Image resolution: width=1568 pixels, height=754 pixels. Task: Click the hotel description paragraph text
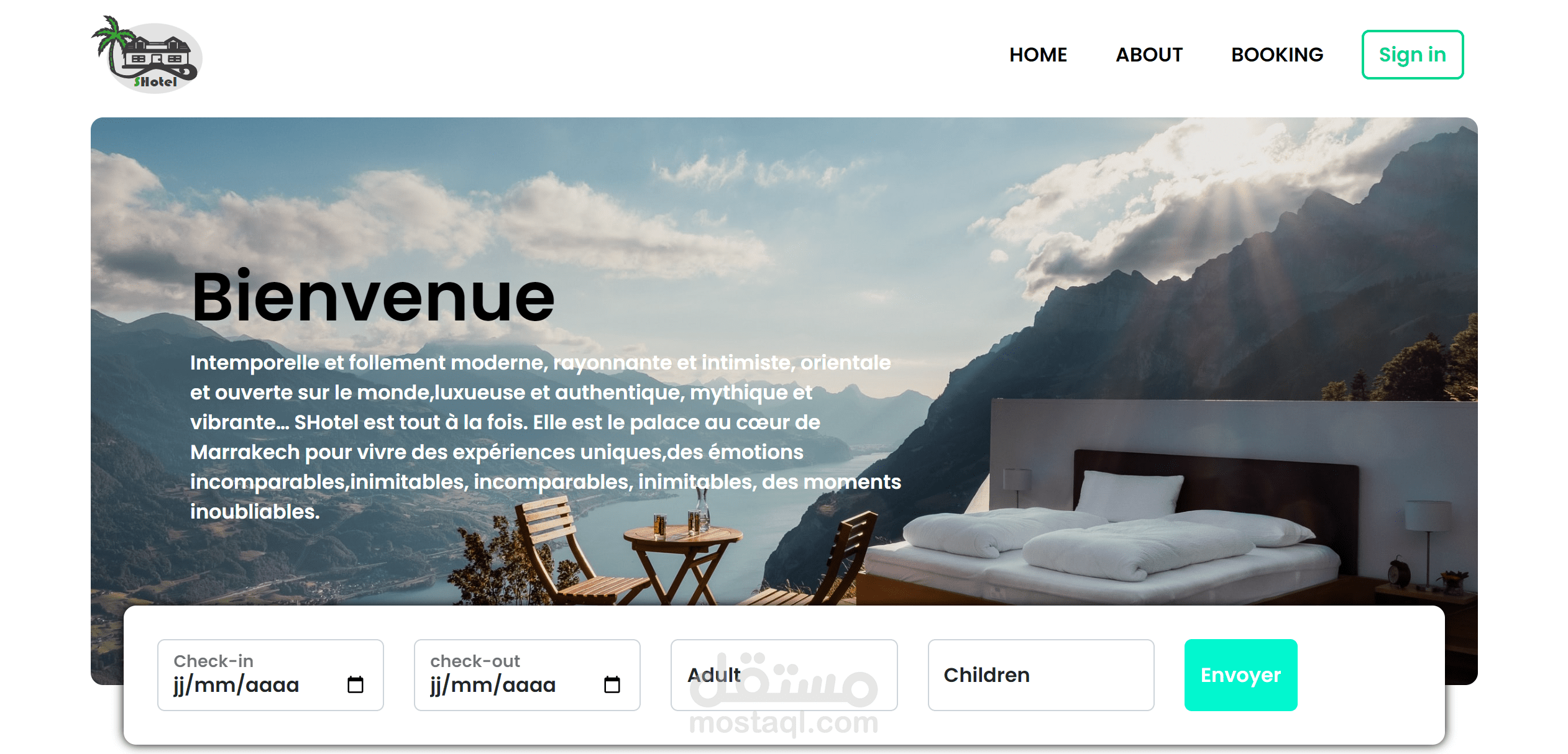point(545,437)
